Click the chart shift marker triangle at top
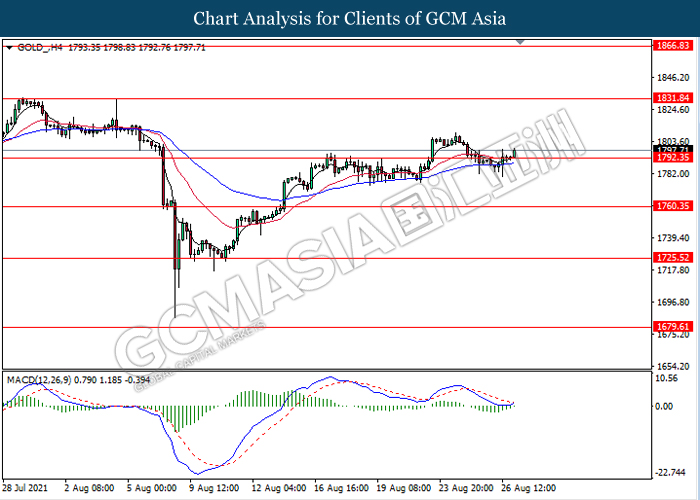The image size is (700, 500). [x=520, y=42]
